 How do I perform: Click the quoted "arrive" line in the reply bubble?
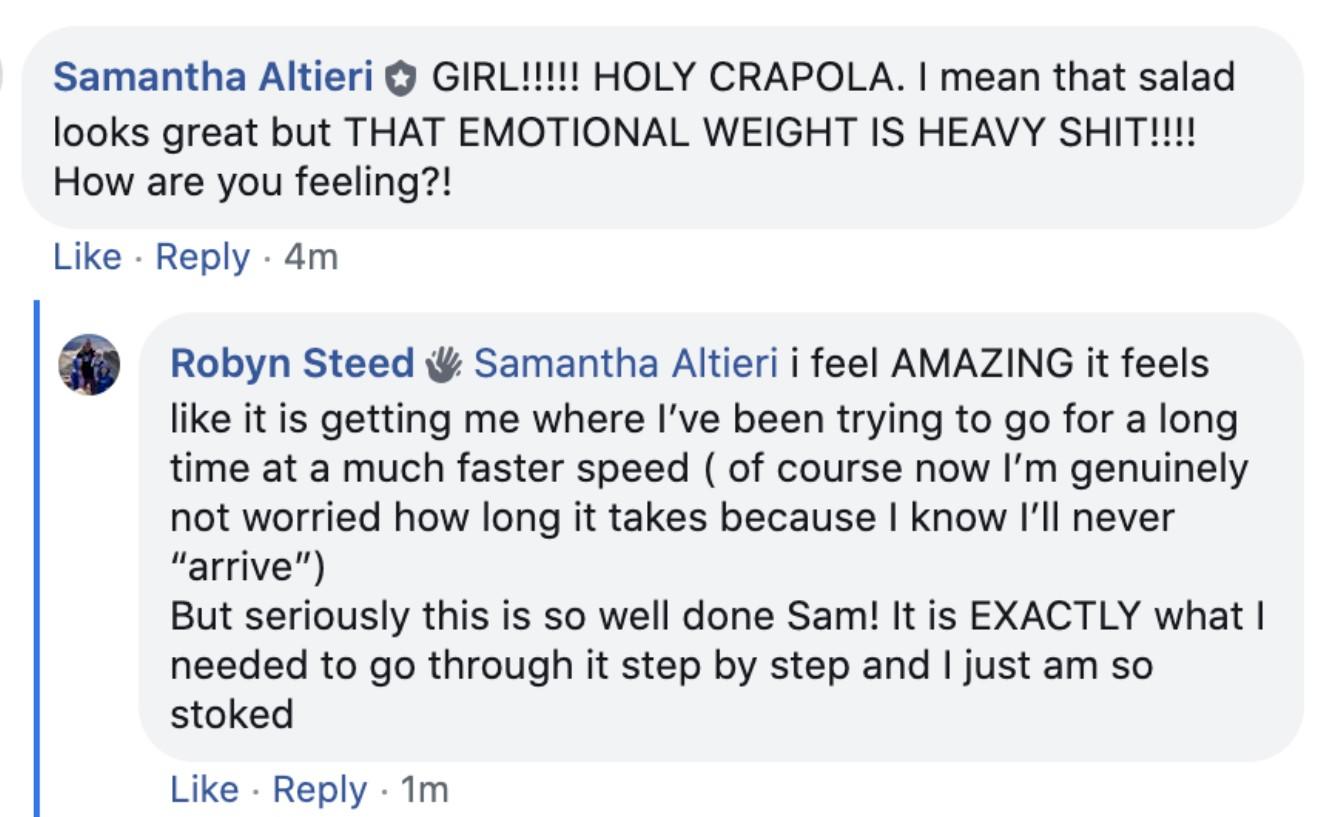(x=248, y=567)
